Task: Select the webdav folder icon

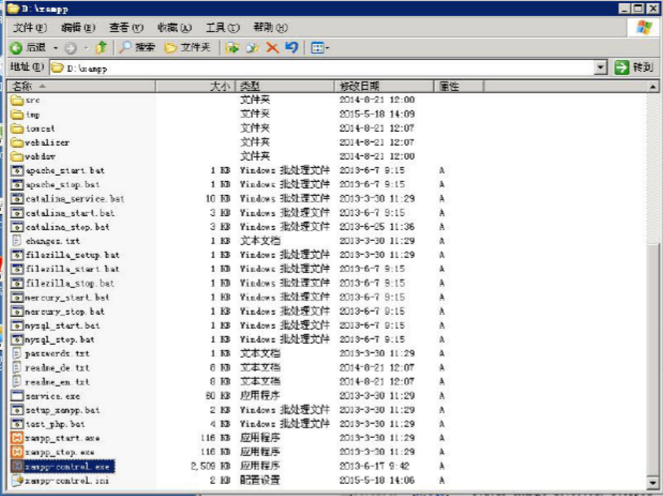Action: click(17, 156)
